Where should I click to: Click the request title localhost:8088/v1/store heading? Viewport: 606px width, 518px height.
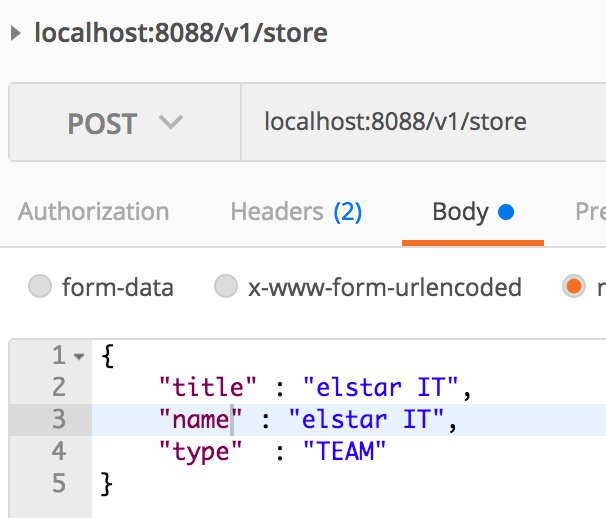181,33
